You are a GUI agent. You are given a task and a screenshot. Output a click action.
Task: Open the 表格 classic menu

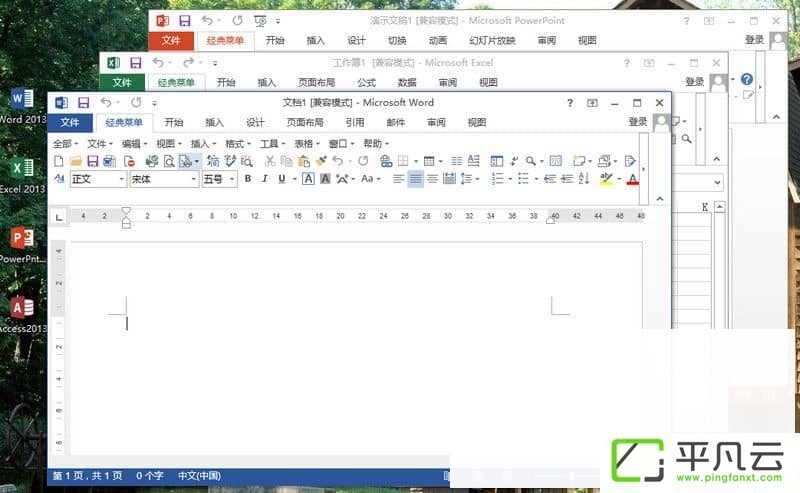pos(306,144)
